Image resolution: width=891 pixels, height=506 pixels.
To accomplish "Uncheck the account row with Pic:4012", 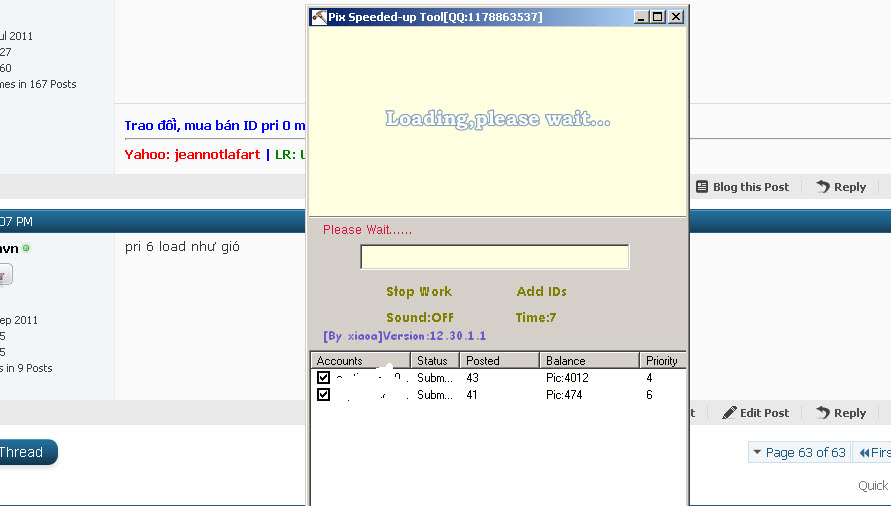I will [x=323, y=378].
